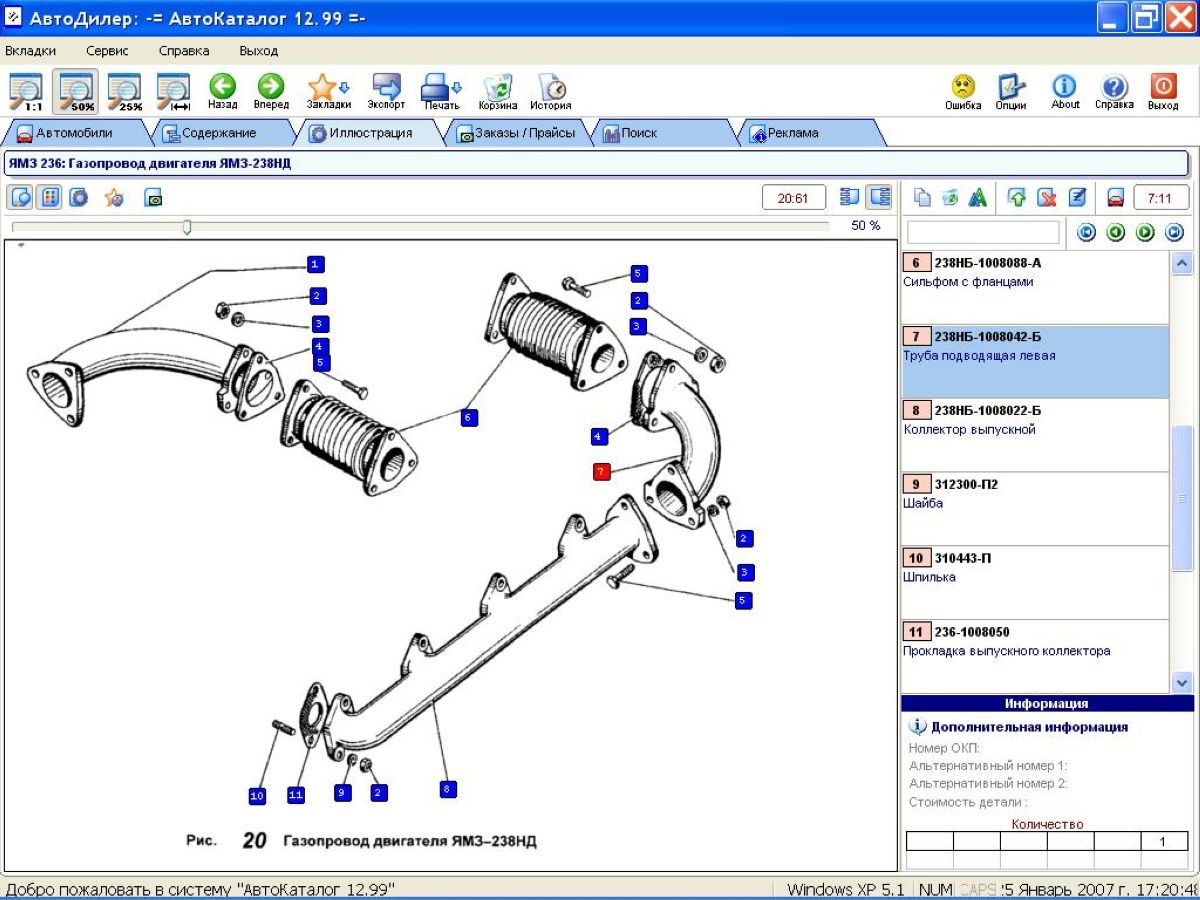The height and width of the screenshot is (900, 1200).
Task: Click the red X delete icon in parts toolbar
Action: pos(1047,198)
